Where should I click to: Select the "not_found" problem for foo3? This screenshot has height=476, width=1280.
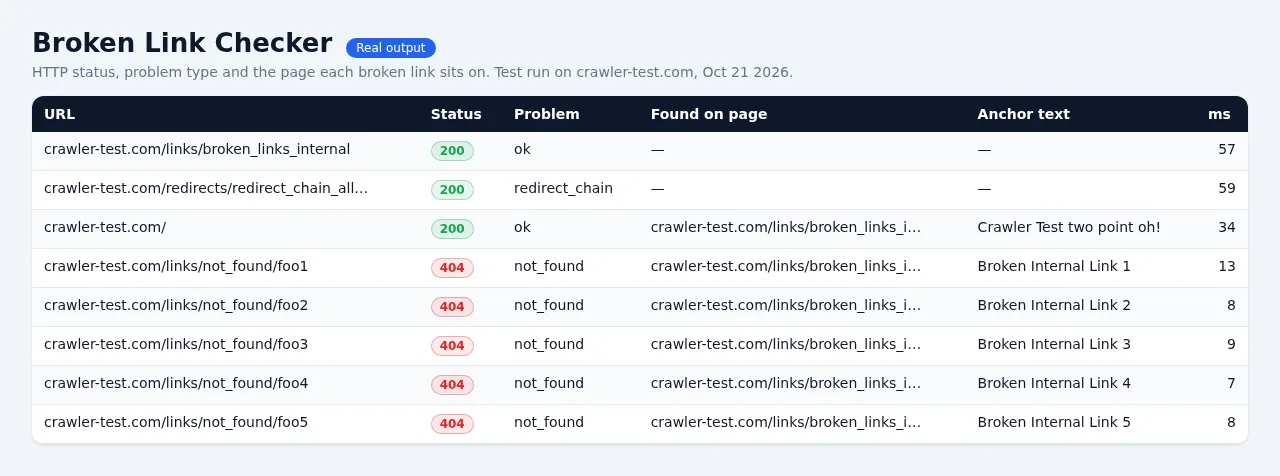tap(549, 344)
